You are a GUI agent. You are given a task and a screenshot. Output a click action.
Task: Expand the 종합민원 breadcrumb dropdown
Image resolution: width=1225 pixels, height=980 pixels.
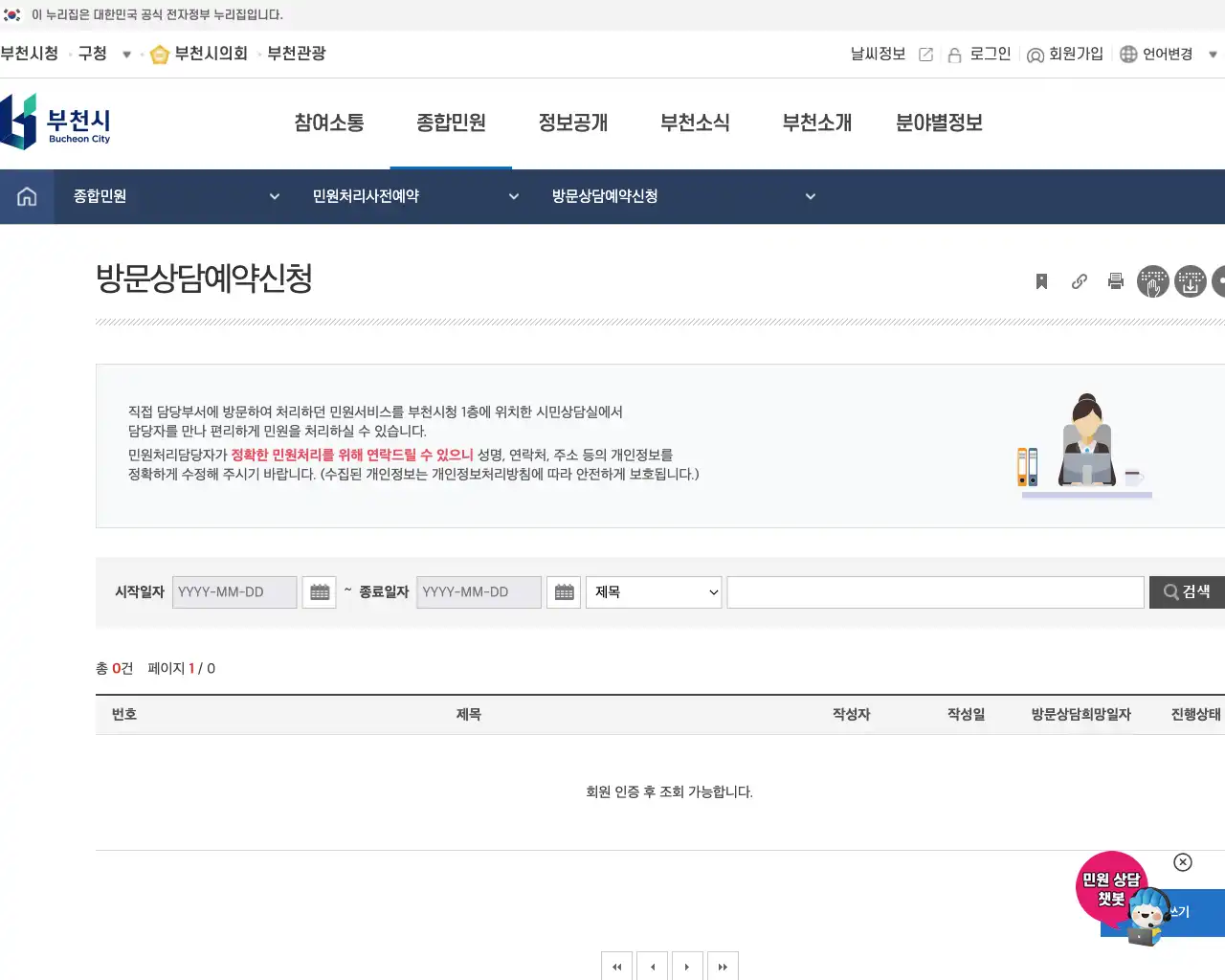point(274,196)
